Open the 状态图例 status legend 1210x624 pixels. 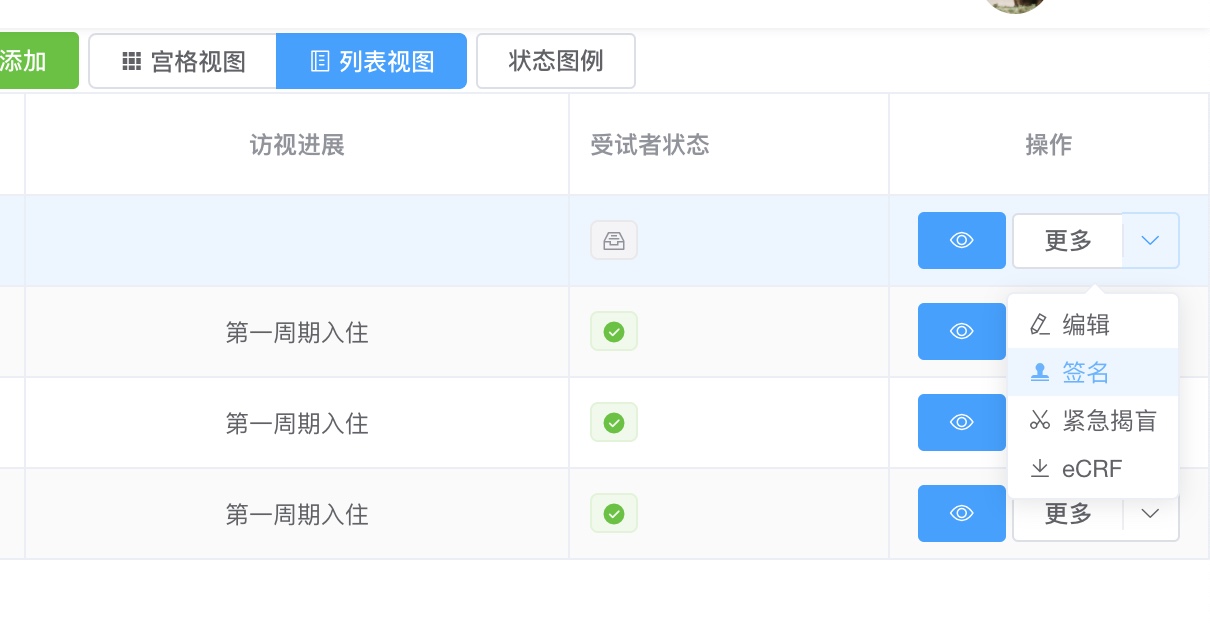pyautogui.click(x=556, y=61)
